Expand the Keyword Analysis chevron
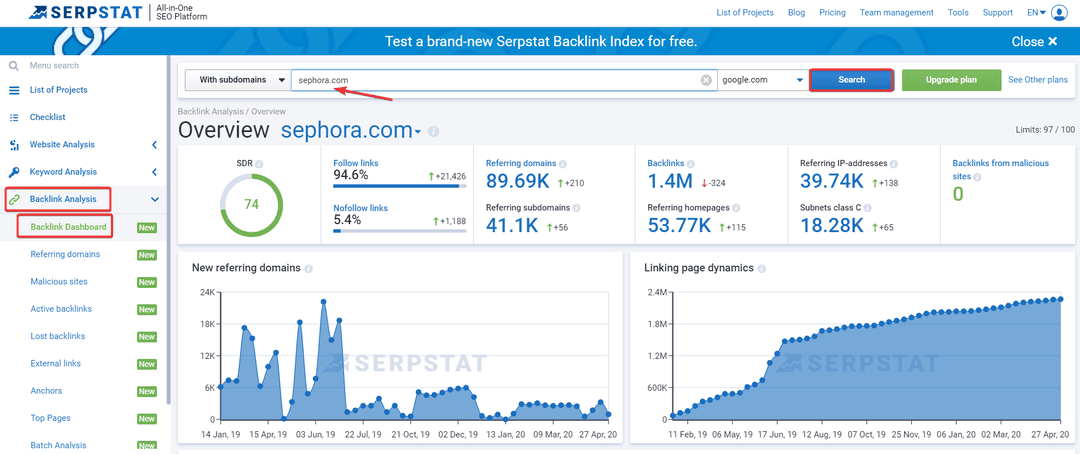 tap(154, 172)
